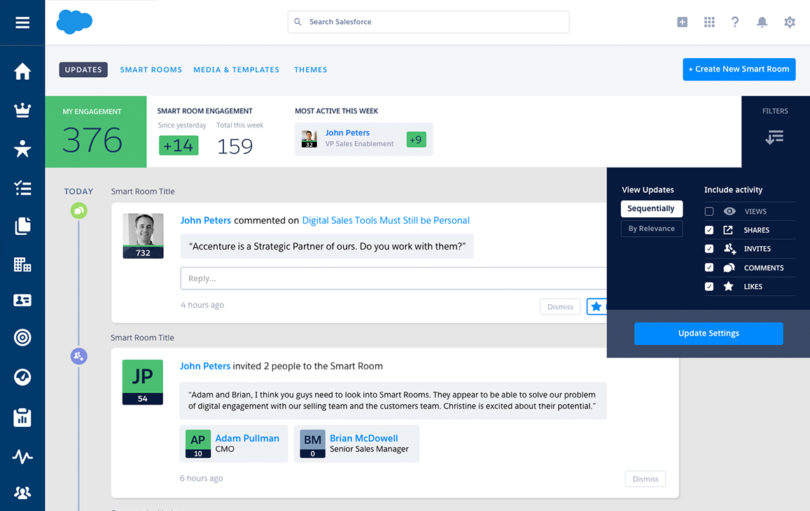This screenshot has height=511, width=810.
Task: Click Create New Smart Room button
Action: (739, 69)
